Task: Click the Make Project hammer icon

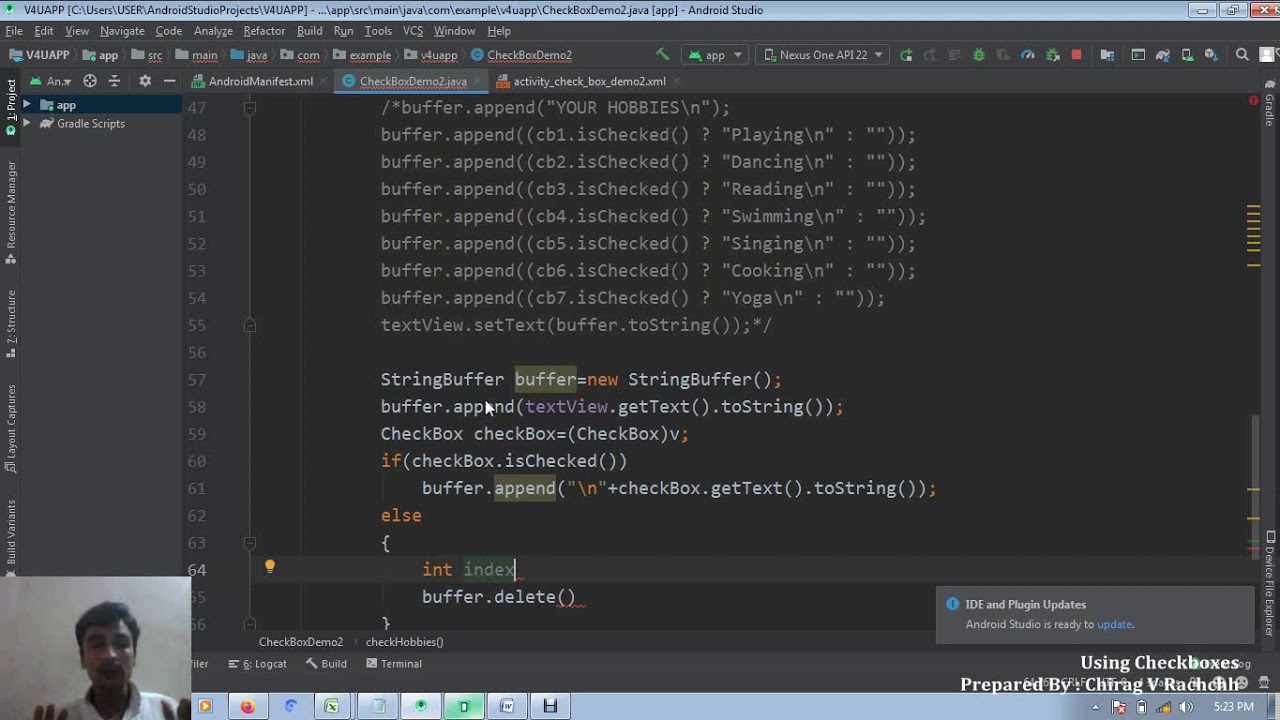Action: coord(662,55)
